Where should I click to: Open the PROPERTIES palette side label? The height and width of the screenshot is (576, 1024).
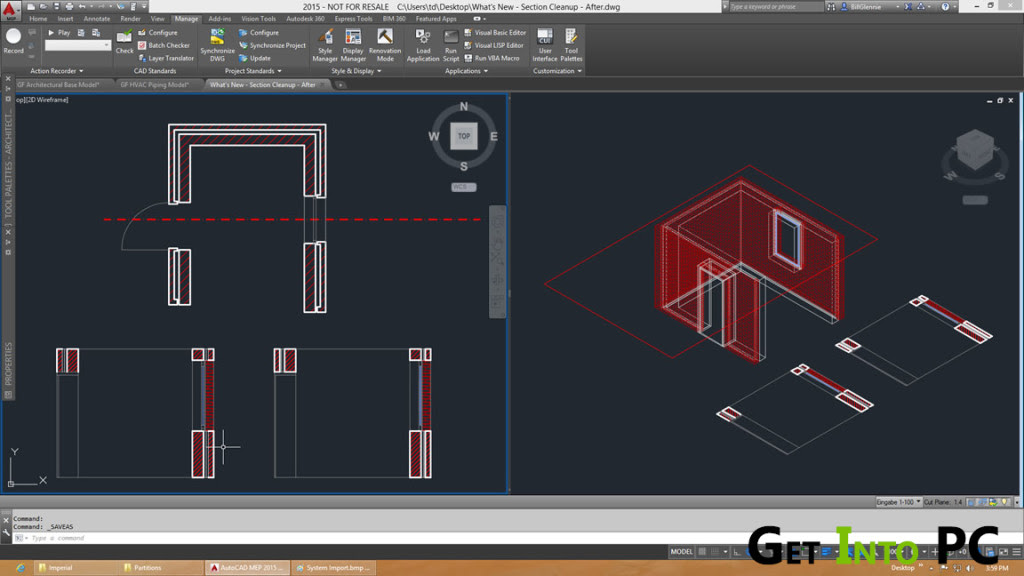(x=8, y=364)
